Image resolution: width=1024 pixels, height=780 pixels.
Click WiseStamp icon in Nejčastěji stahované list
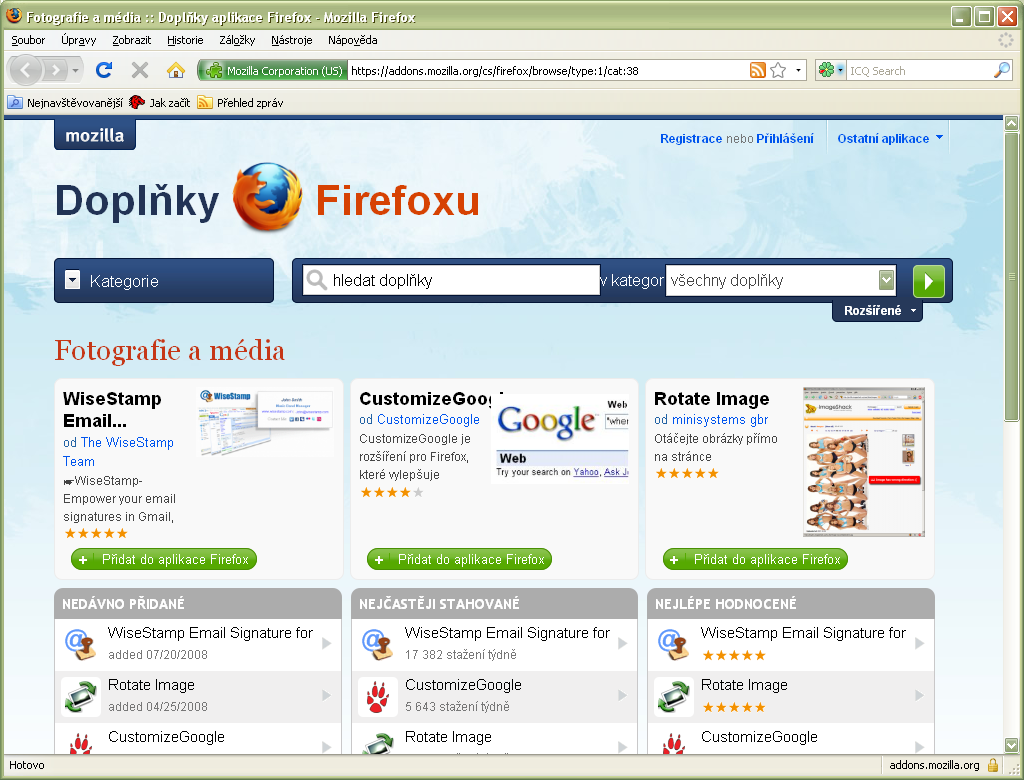[377, 643]
